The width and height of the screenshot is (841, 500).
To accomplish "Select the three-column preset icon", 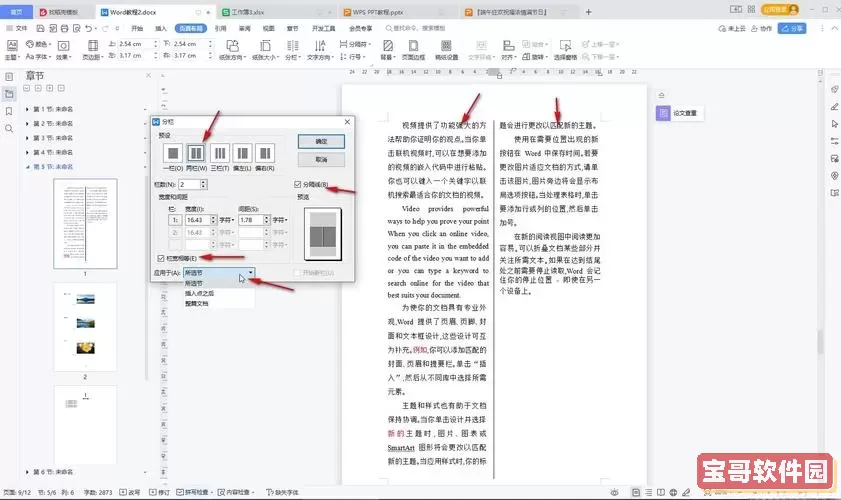I will [220, 153].
